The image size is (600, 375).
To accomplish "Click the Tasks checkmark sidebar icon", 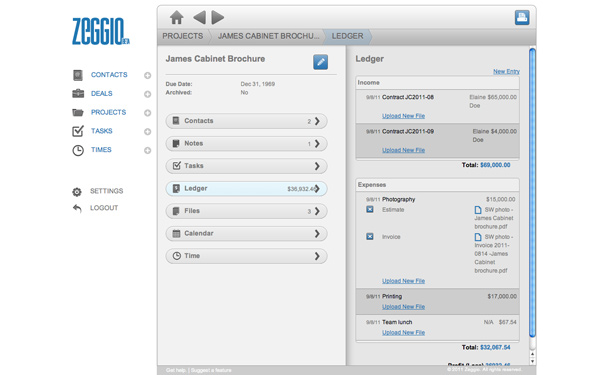I will click(x=78, y=131).
